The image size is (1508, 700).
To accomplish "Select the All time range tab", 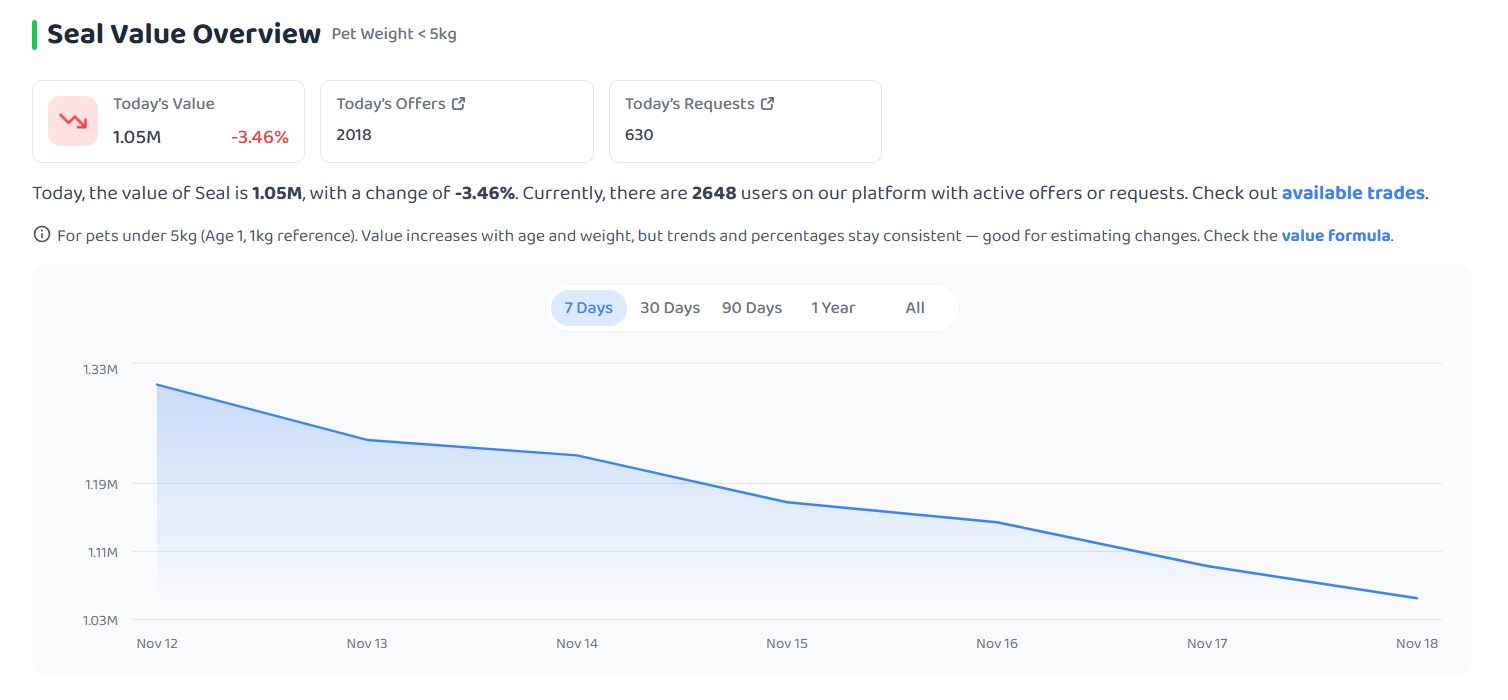I will (915, 308).
